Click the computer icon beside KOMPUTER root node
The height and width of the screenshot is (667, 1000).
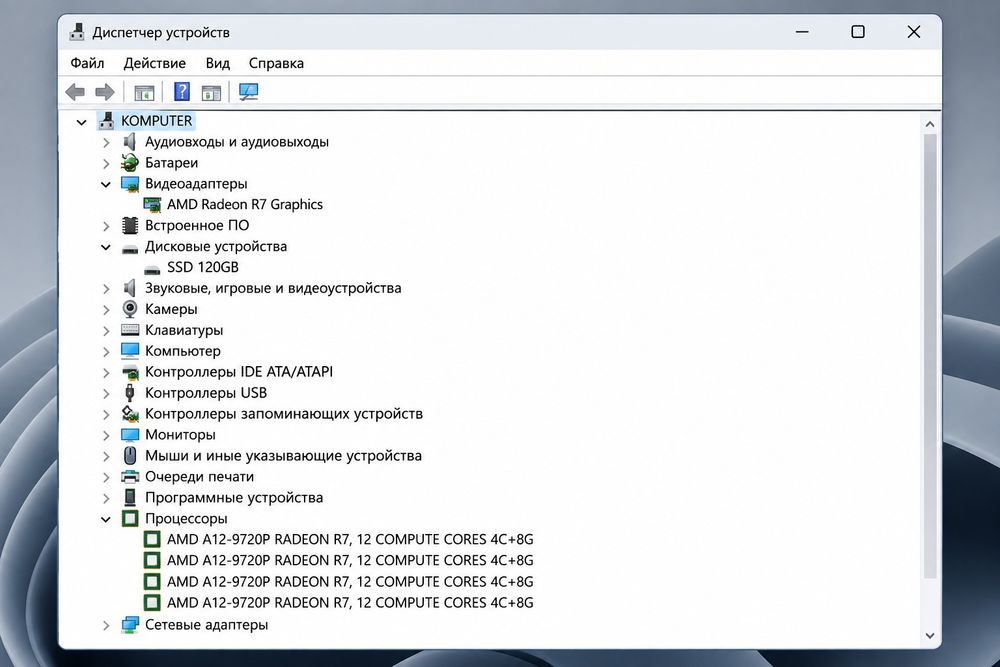tap(107, 121)
